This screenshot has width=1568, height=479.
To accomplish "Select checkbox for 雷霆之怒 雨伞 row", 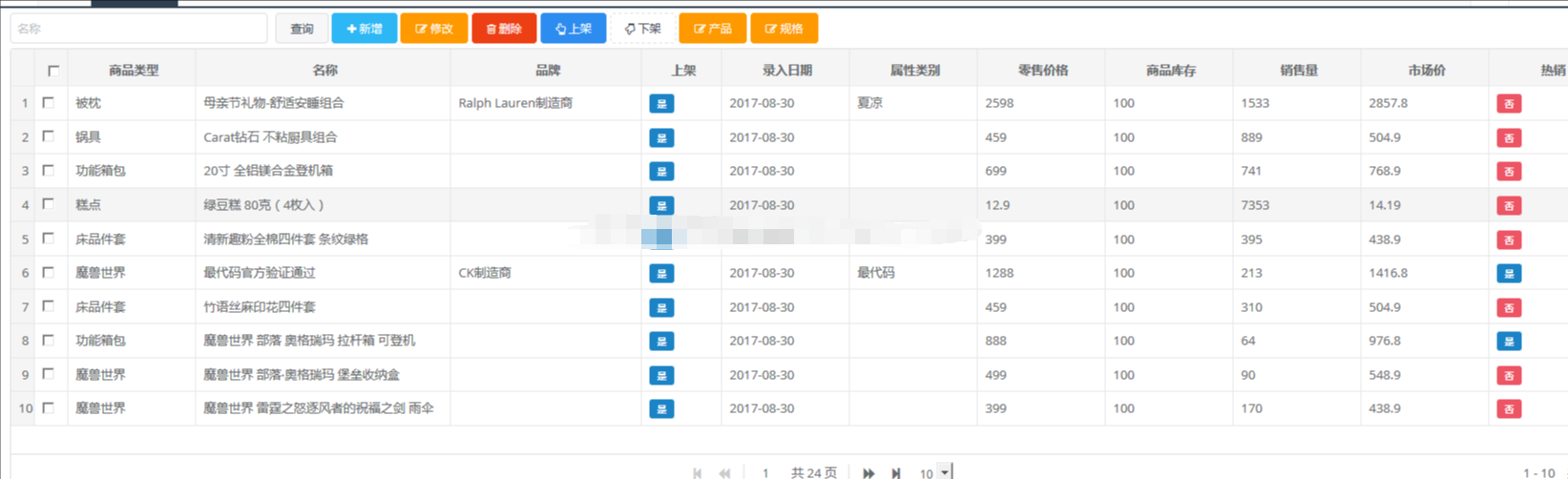I will [x=49, y=407].
